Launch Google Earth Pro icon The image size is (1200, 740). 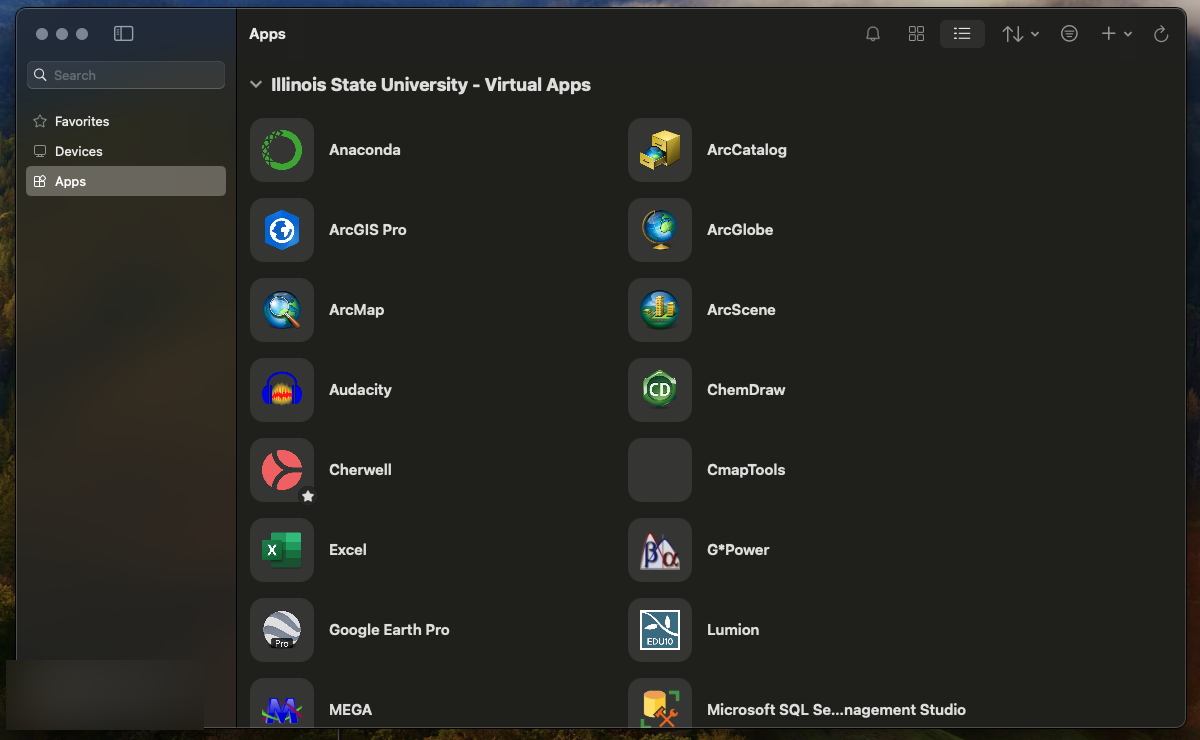[x=282, y=630]
